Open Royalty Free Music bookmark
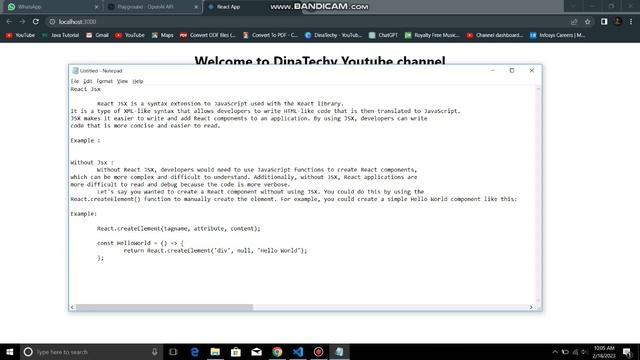 coord(432,35)
